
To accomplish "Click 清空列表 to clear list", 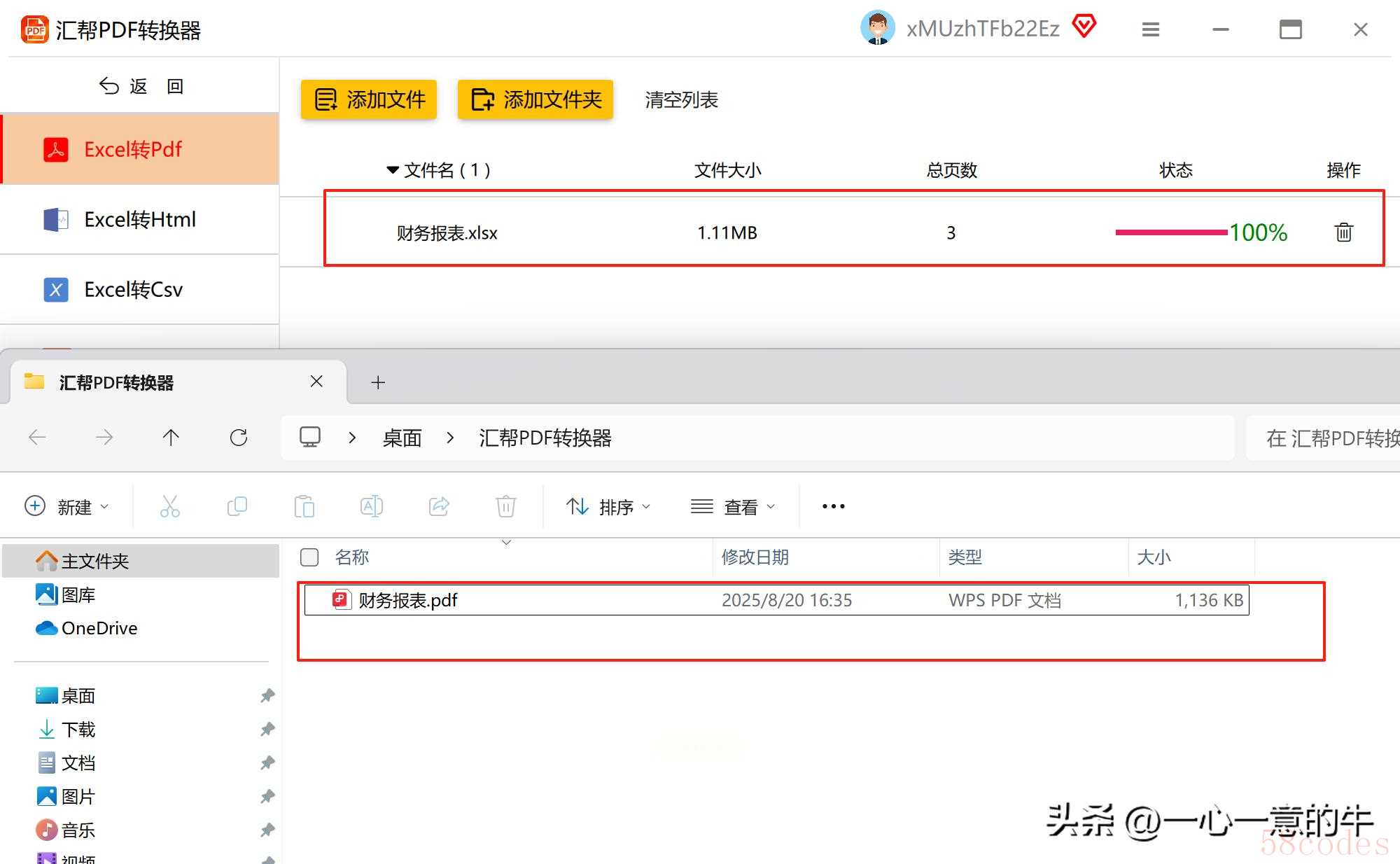I will coord(681,99).
